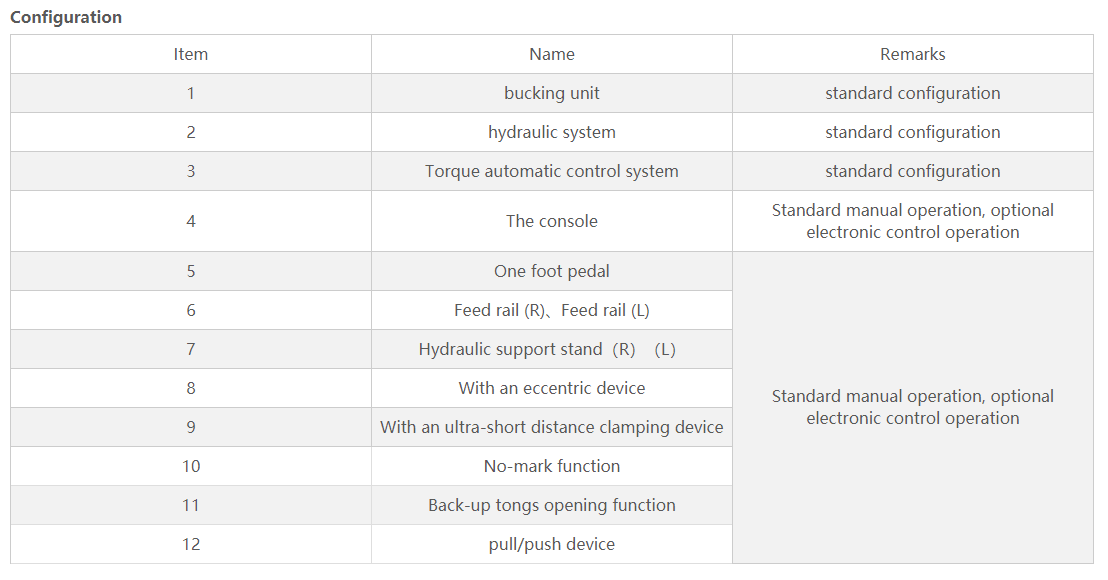Select the Name column header

(x=552, y=54)
